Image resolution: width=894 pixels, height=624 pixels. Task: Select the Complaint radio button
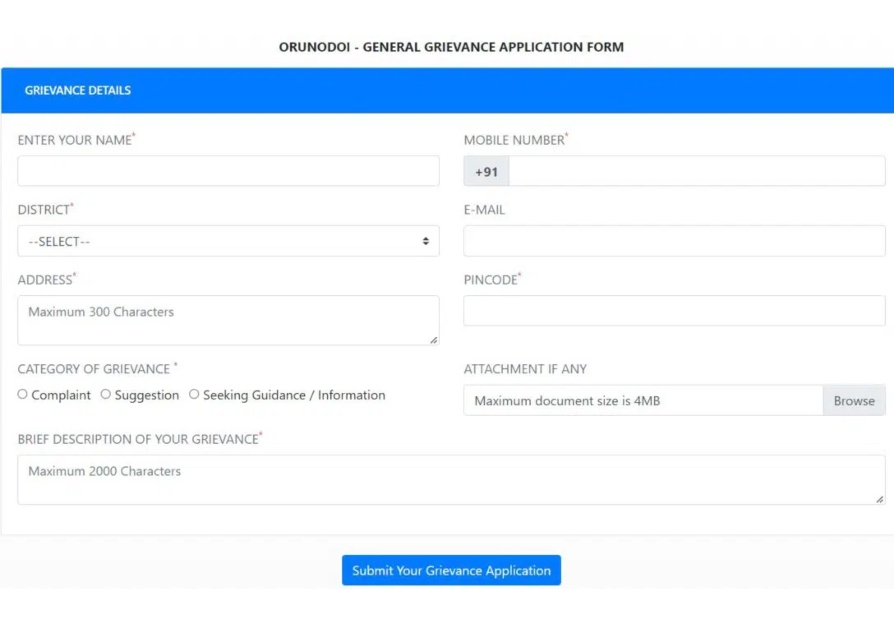[22, 394]
